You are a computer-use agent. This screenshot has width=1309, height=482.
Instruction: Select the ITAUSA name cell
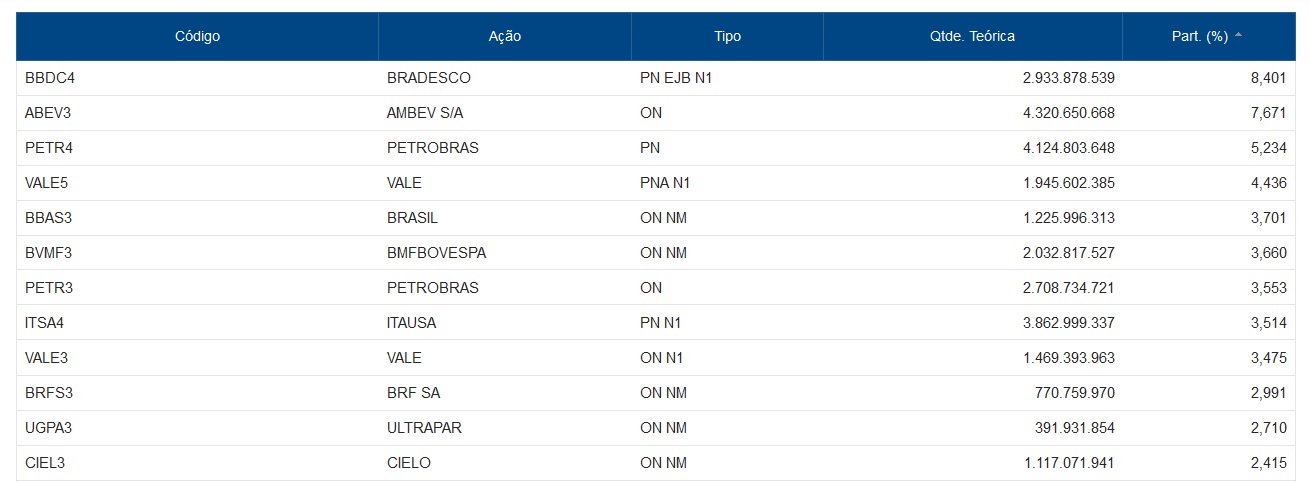coord(411,323)
